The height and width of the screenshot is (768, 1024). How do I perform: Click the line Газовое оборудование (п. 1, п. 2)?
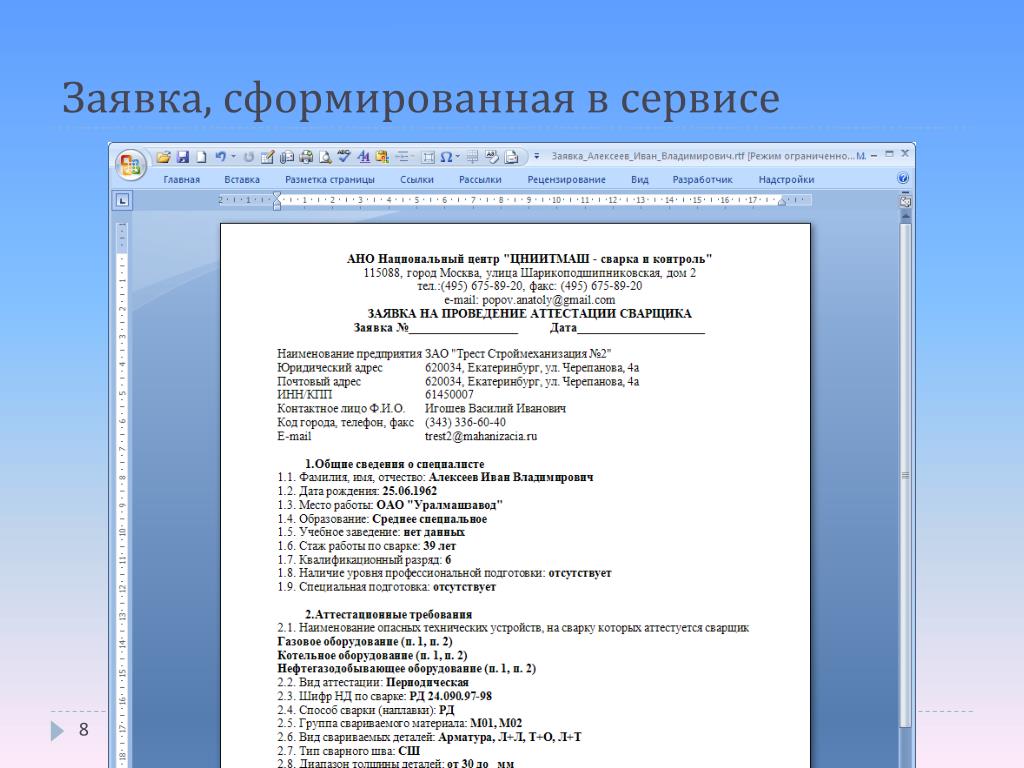(364, 642)
